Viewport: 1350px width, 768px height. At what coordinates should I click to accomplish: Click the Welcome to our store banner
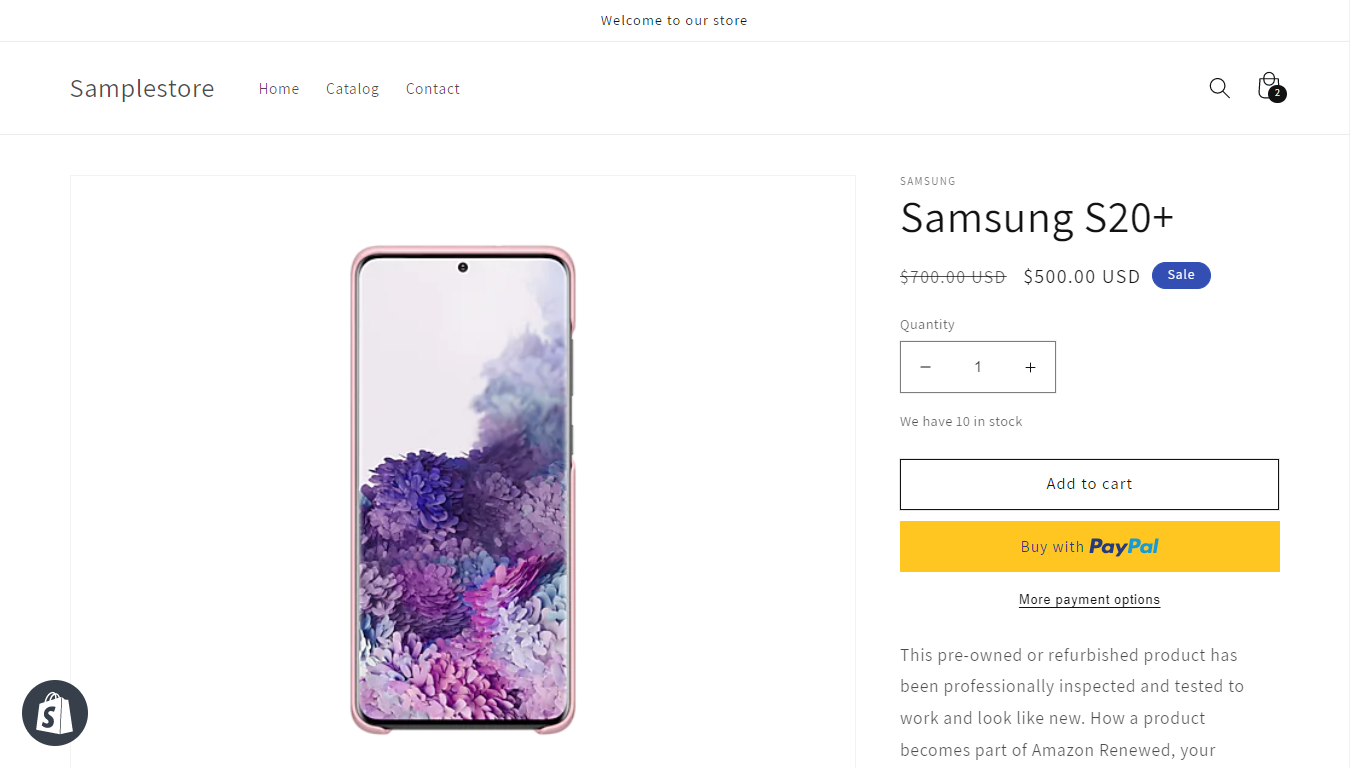coord(674,20)
